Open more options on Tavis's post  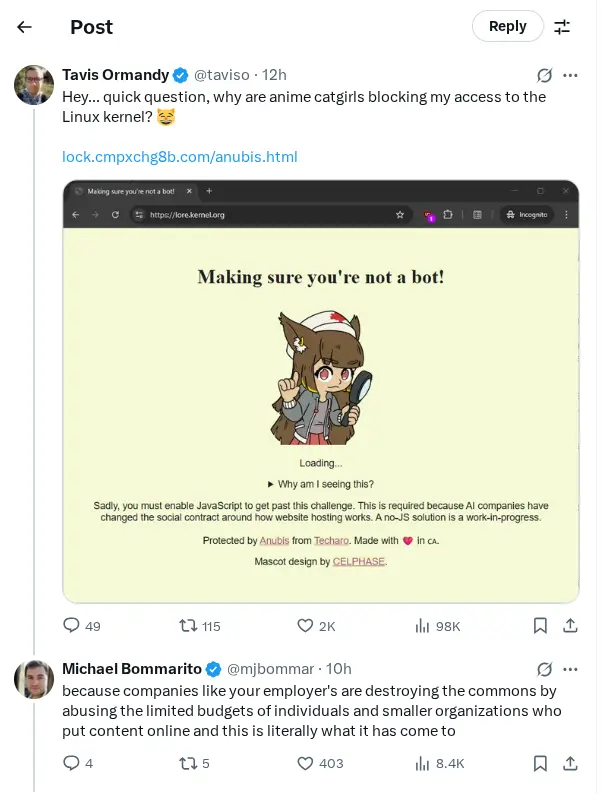tap(570, 75)
